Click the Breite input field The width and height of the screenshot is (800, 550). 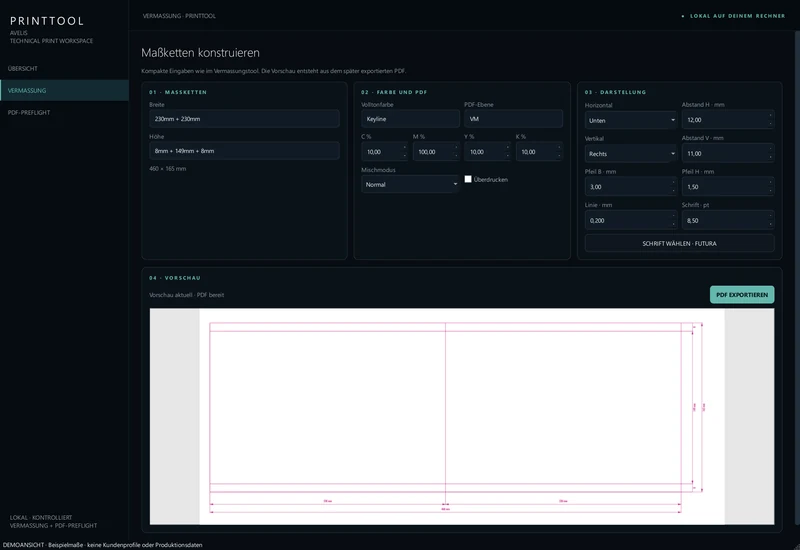pos(244,119)
